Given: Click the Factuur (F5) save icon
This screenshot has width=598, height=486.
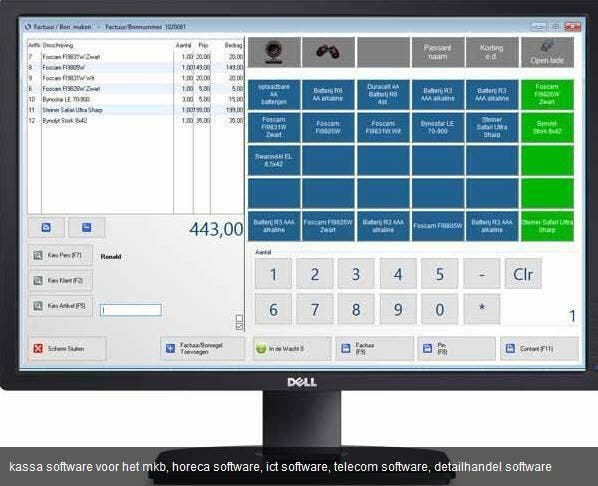Looking at the screenshot, I should 346,348.
